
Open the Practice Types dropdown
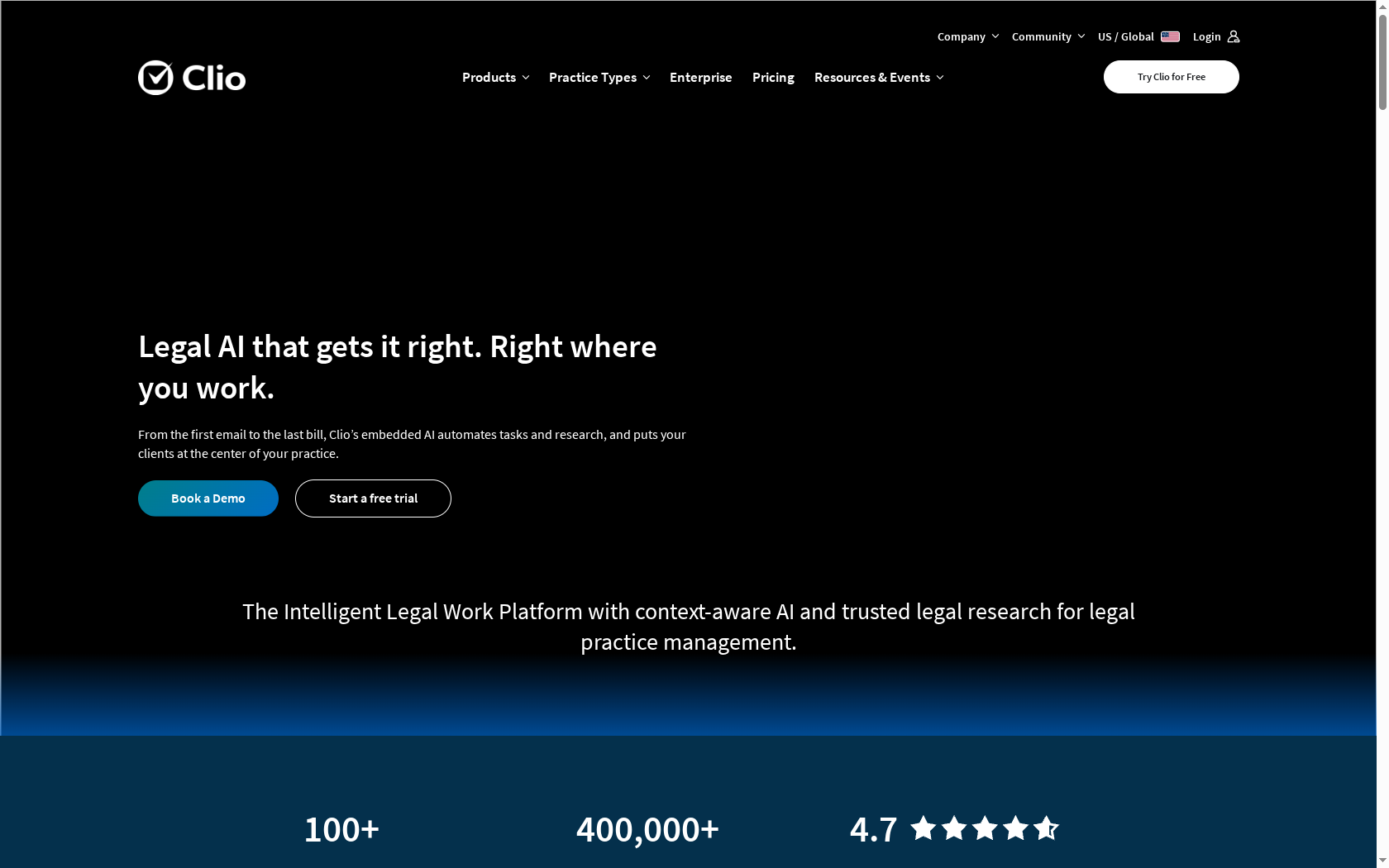(x=599, y=77)
